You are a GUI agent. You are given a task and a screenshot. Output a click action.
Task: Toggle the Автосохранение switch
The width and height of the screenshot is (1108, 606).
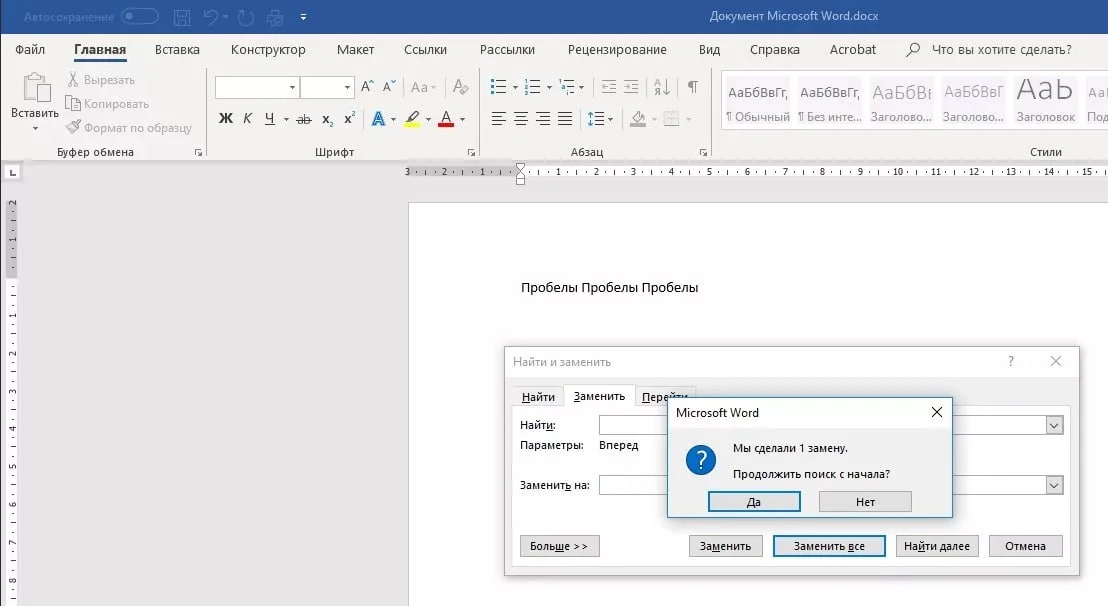click(x=139, y=16)
